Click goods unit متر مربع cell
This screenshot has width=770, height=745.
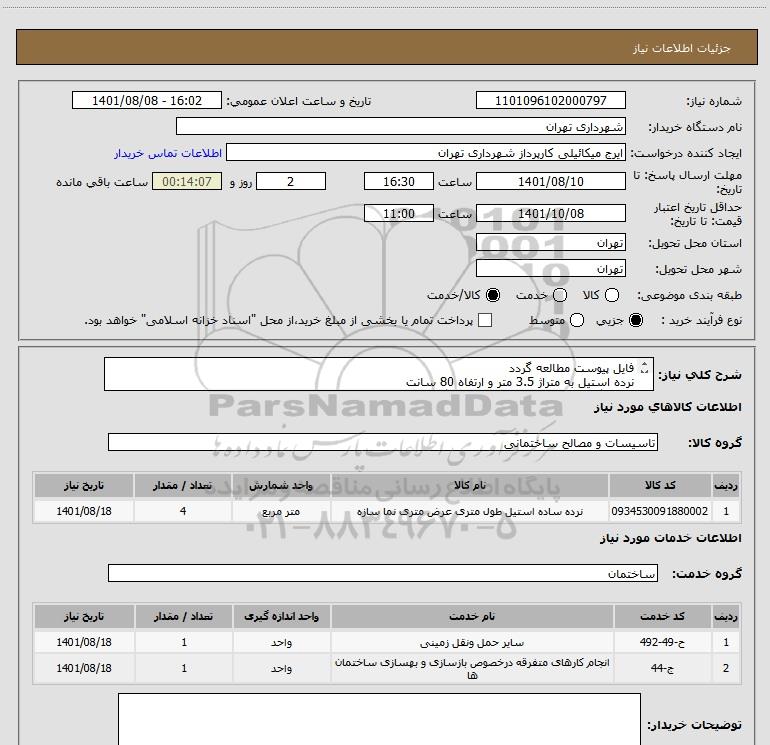281,511
